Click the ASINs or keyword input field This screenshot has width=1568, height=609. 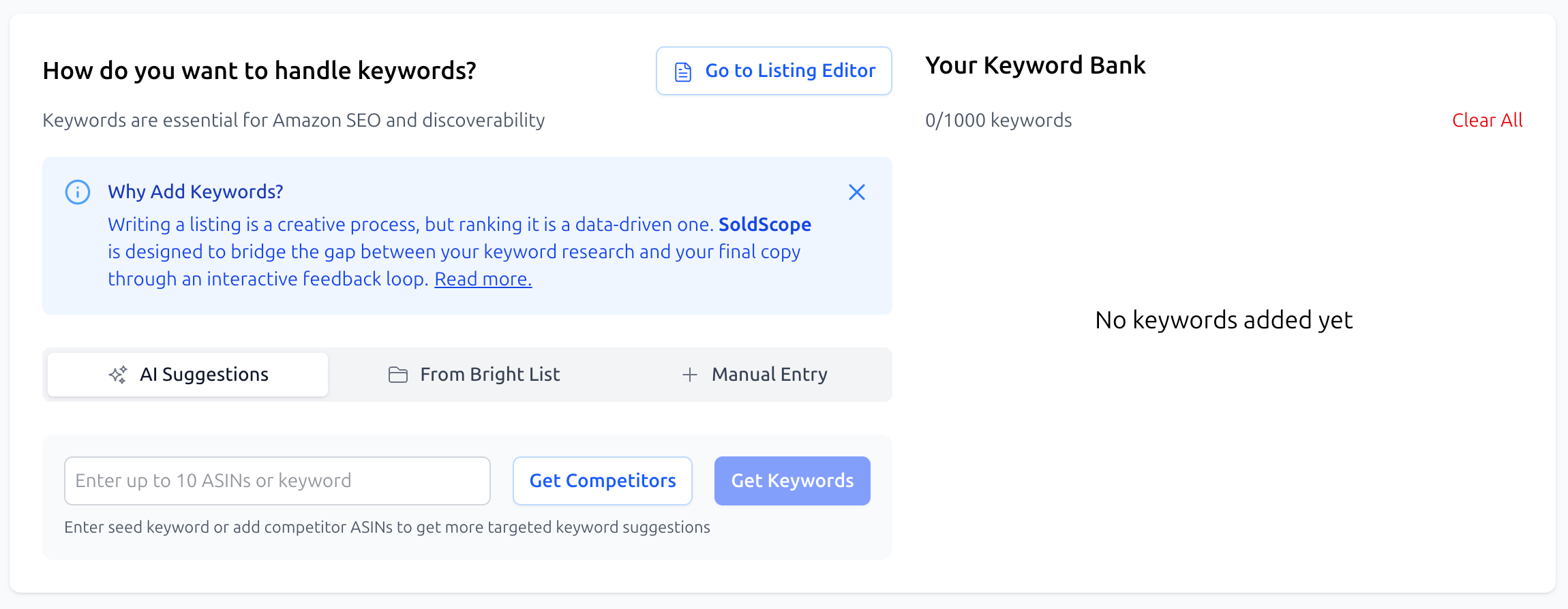(277, 480)
